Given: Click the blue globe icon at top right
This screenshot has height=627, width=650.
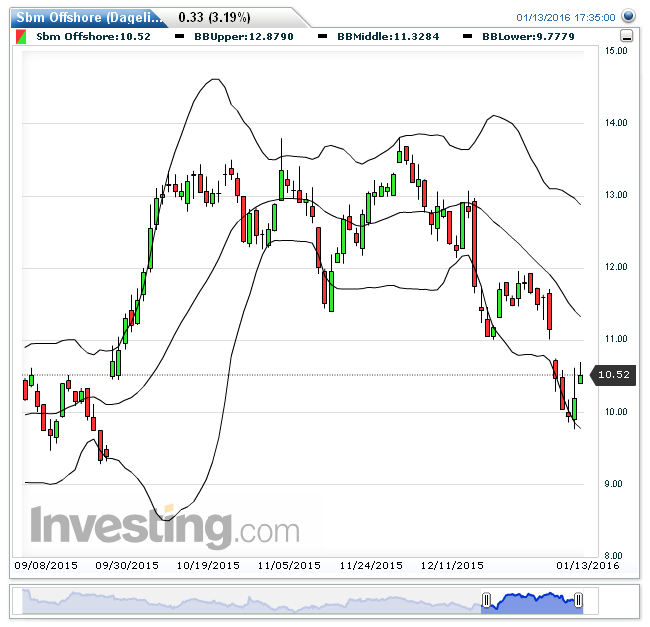Looking at the screenshot, I should coord(628,16).
